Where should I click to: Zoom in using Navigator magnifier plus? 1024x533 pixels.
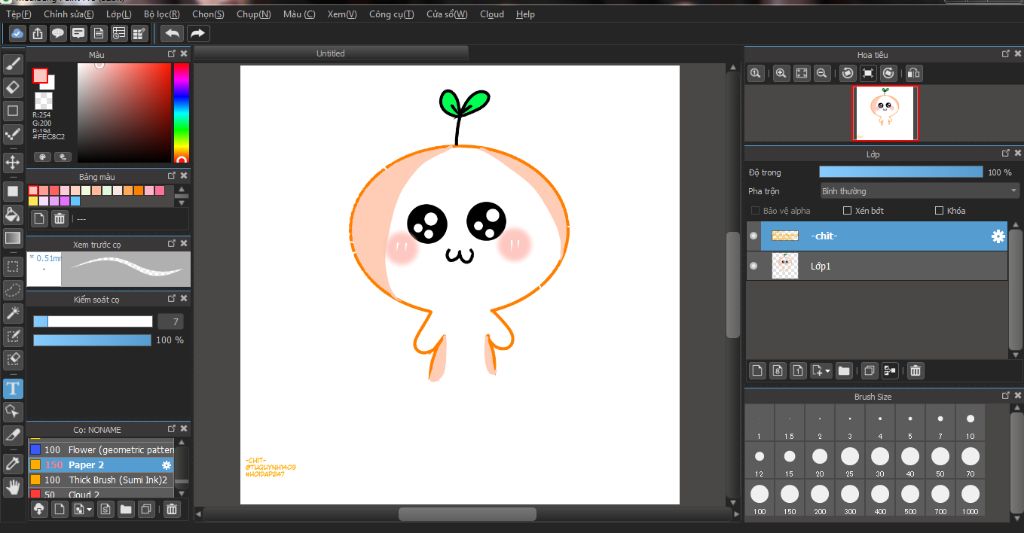(x=781, y=73)
